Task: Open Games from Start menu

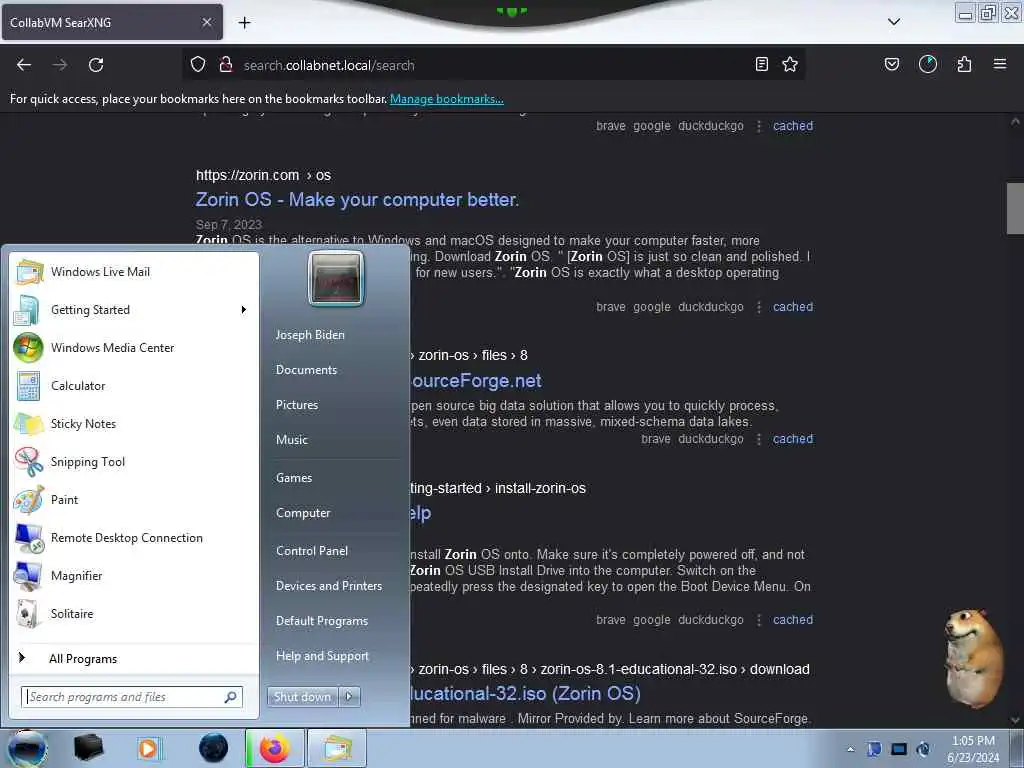Action: [294, 477]
